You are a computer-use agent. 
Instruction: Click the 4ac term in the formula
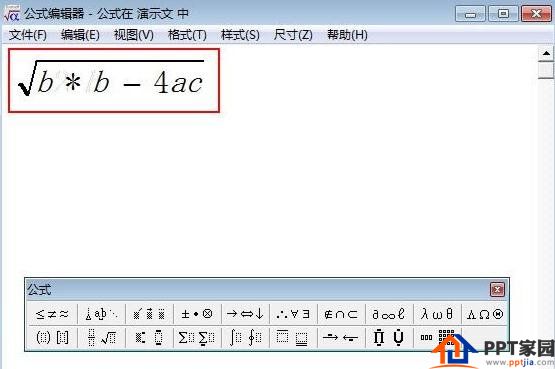178,82
